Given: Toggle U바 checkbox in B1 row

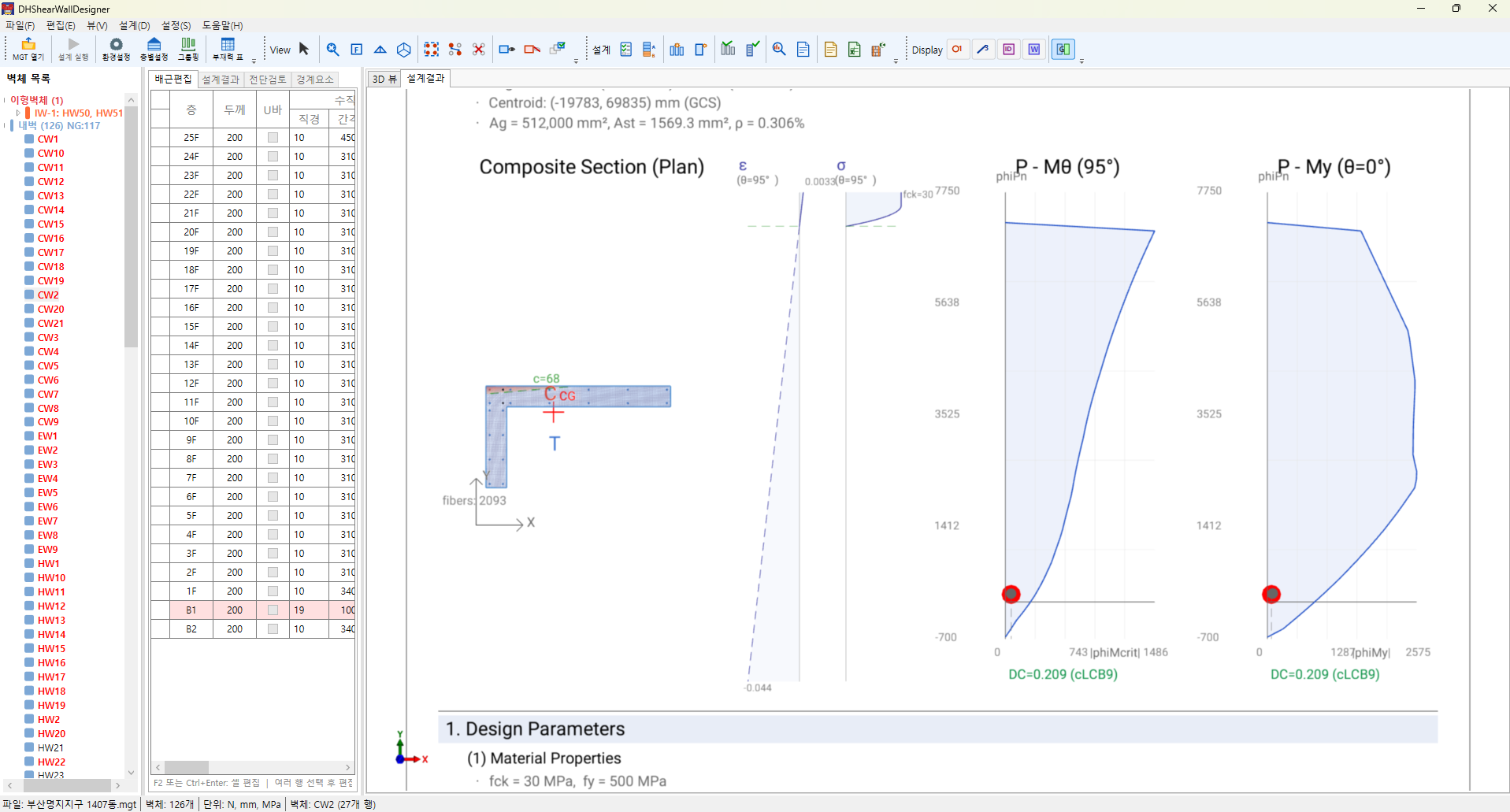Looking at the screenshot, I should tap(273, 610).
